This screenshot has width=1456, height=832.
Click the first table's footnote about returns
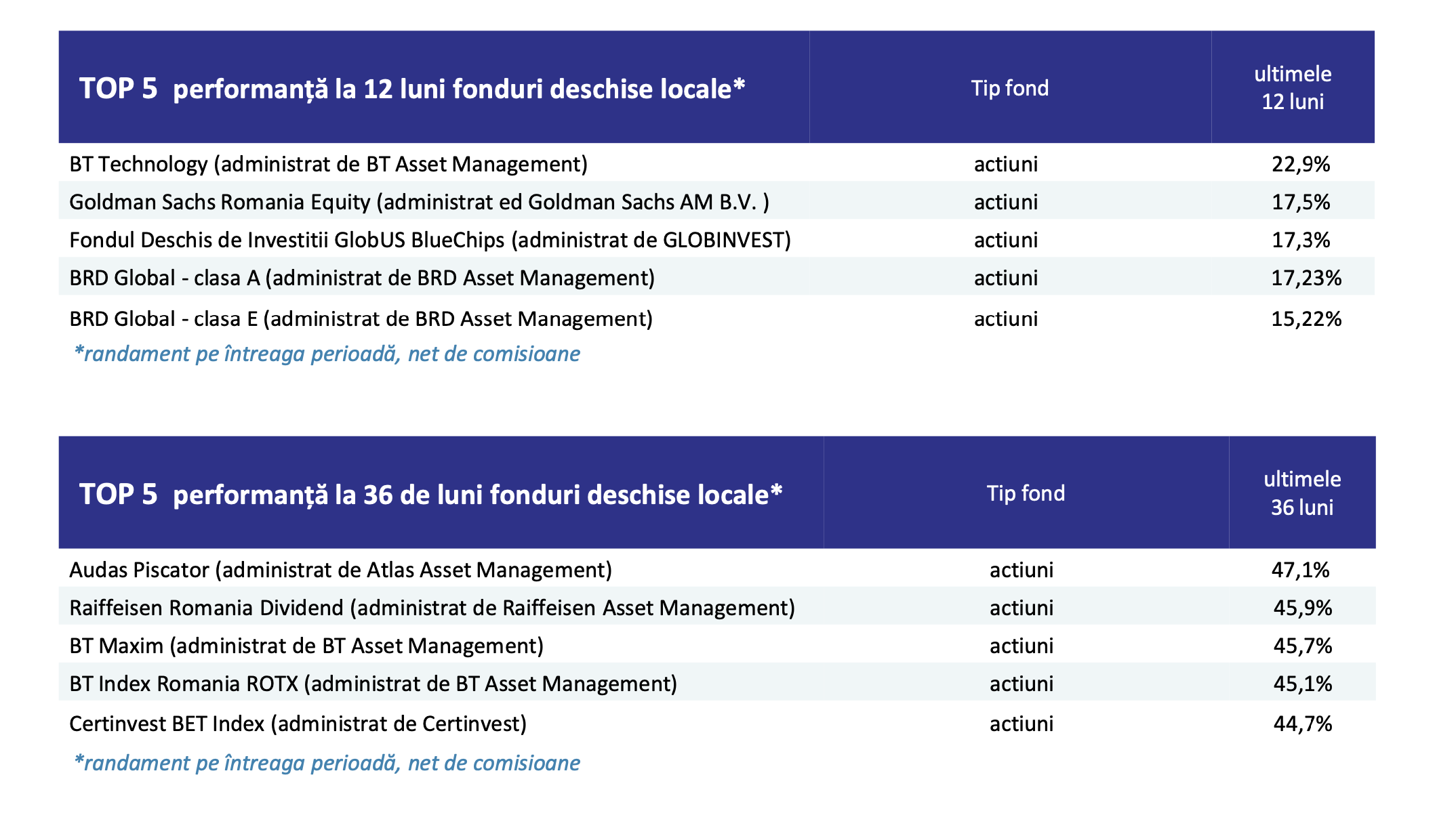327,354
